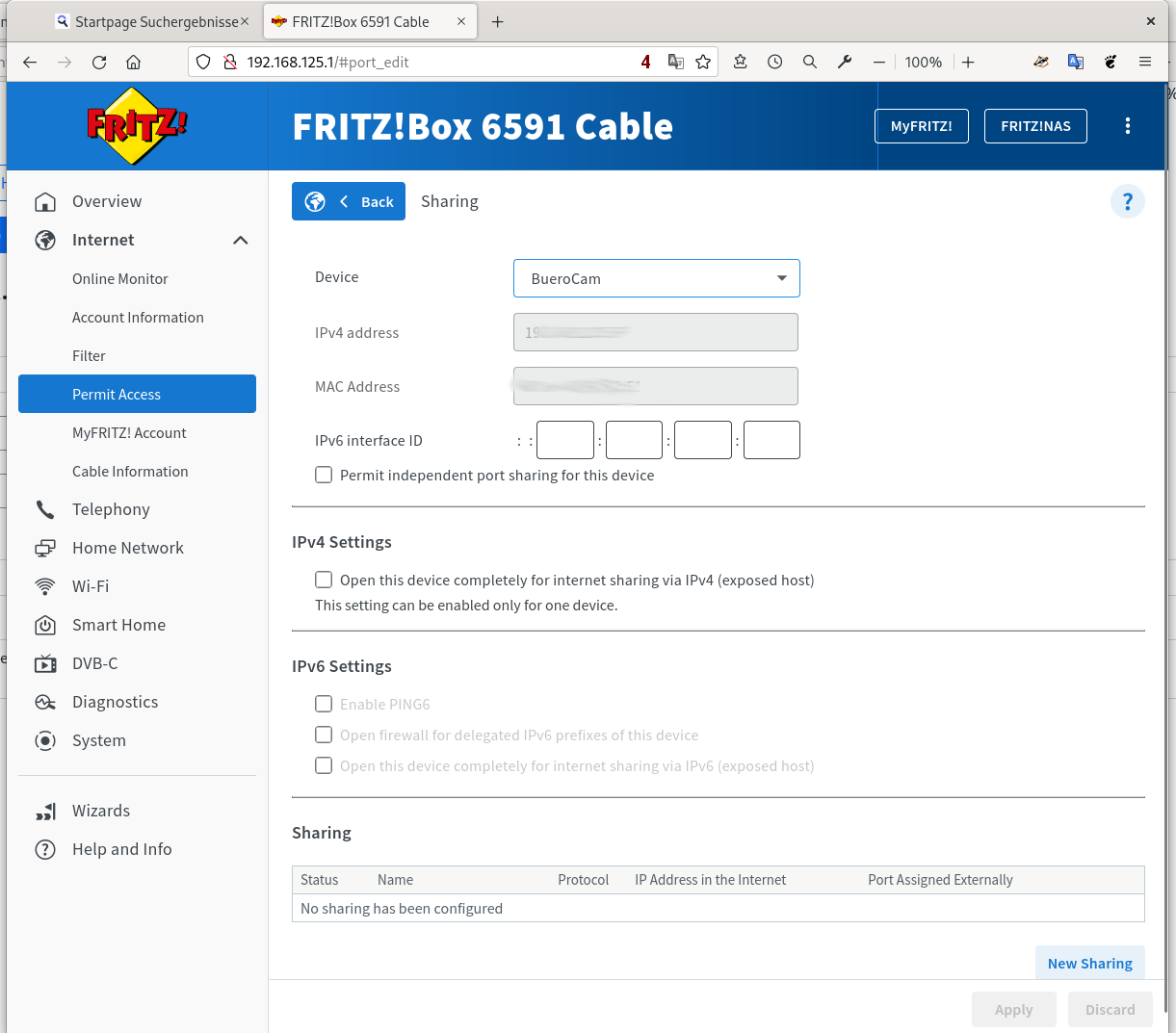Open the Overview page via house icon
Screen dimensions: 1176x1033
[x=46, y=201]
